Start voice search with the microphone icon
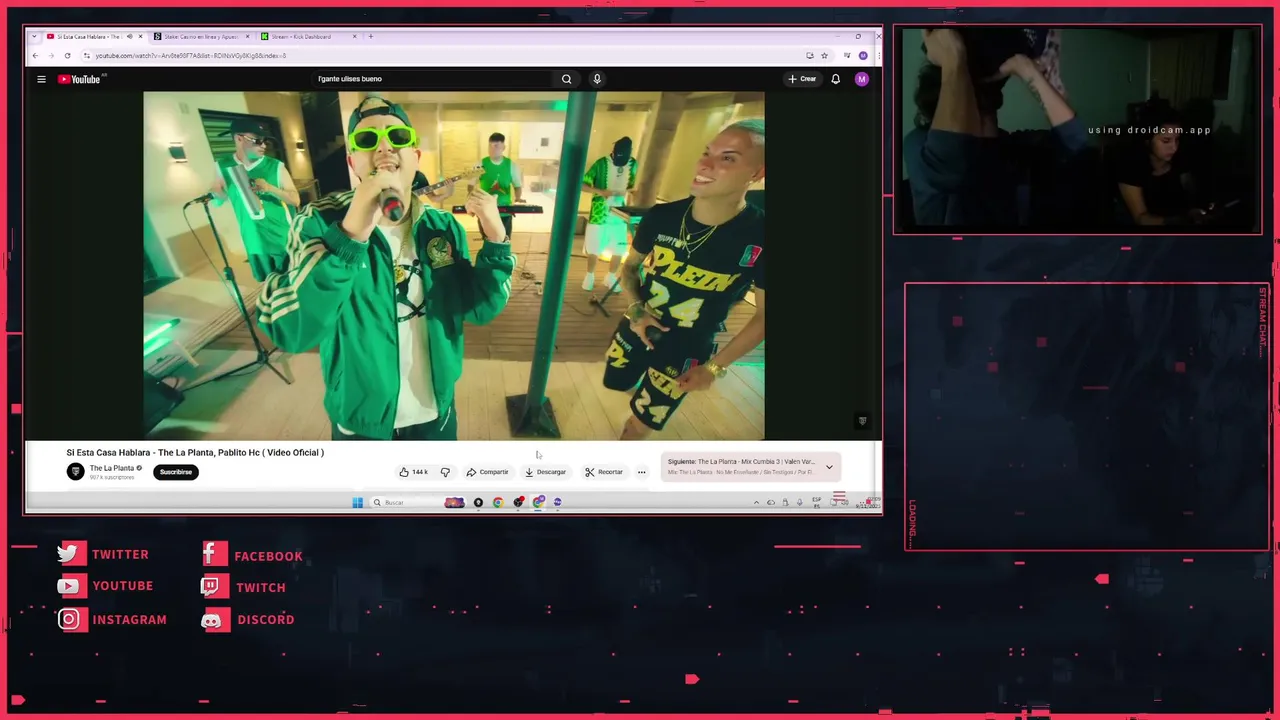 point(597,79)
